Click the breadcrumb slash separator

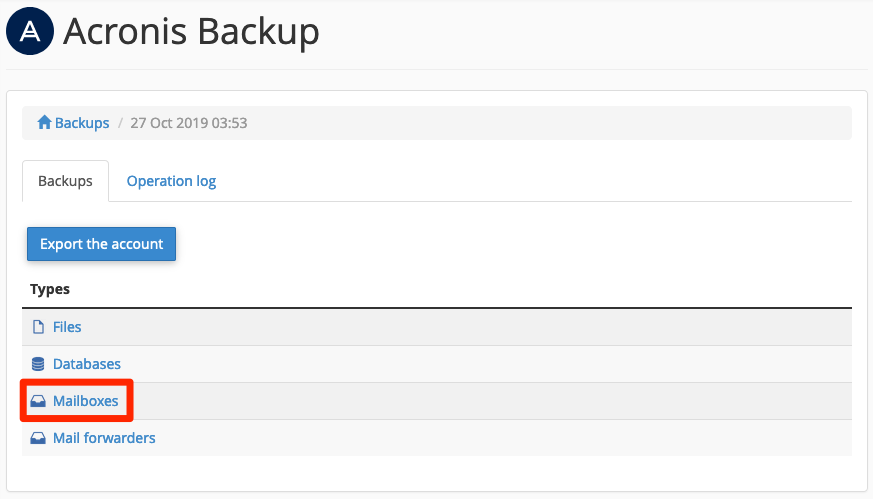coord(120,123)
